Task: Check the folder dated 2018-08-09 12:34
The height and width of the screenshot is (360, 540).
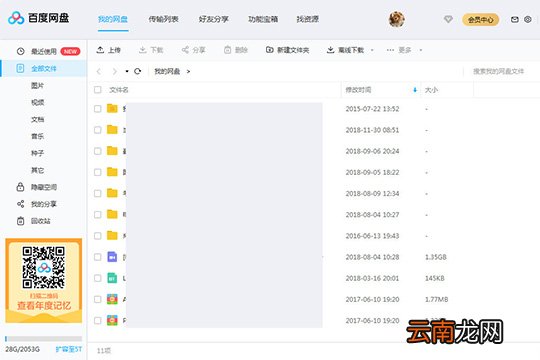Action: point(98,193)
